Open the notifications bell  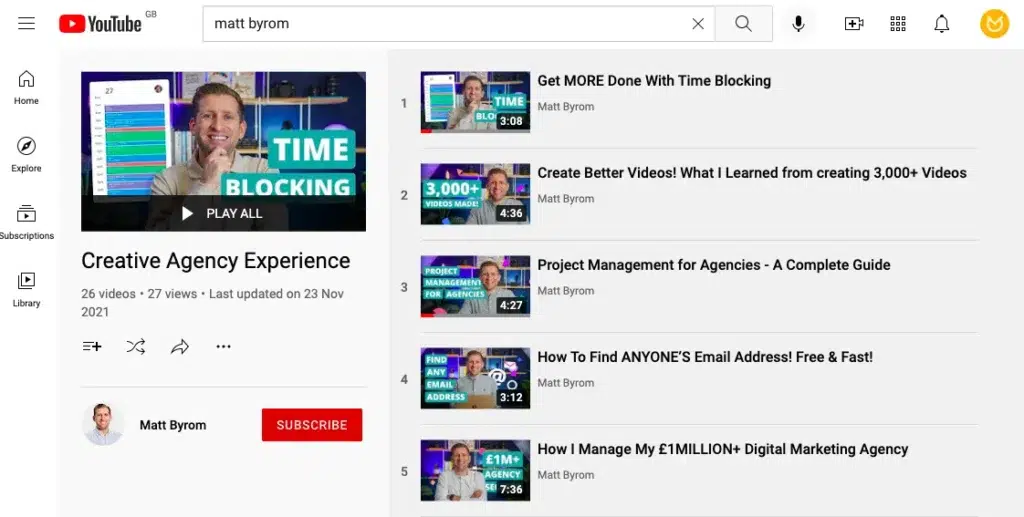point(941,24)
